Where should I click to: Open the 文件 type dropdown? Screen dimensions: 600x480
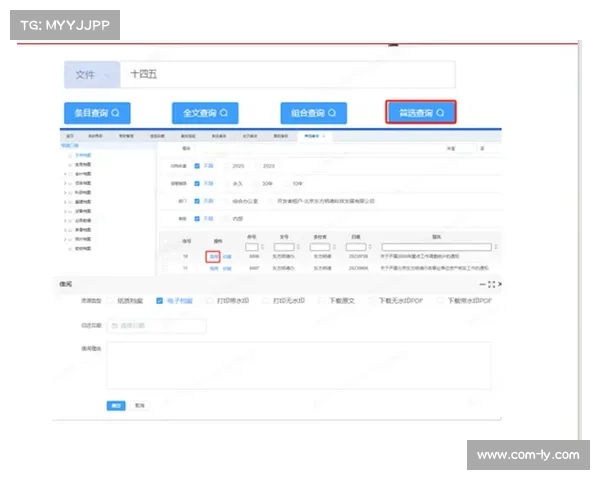pyautogui.click(x=92, y=75)
